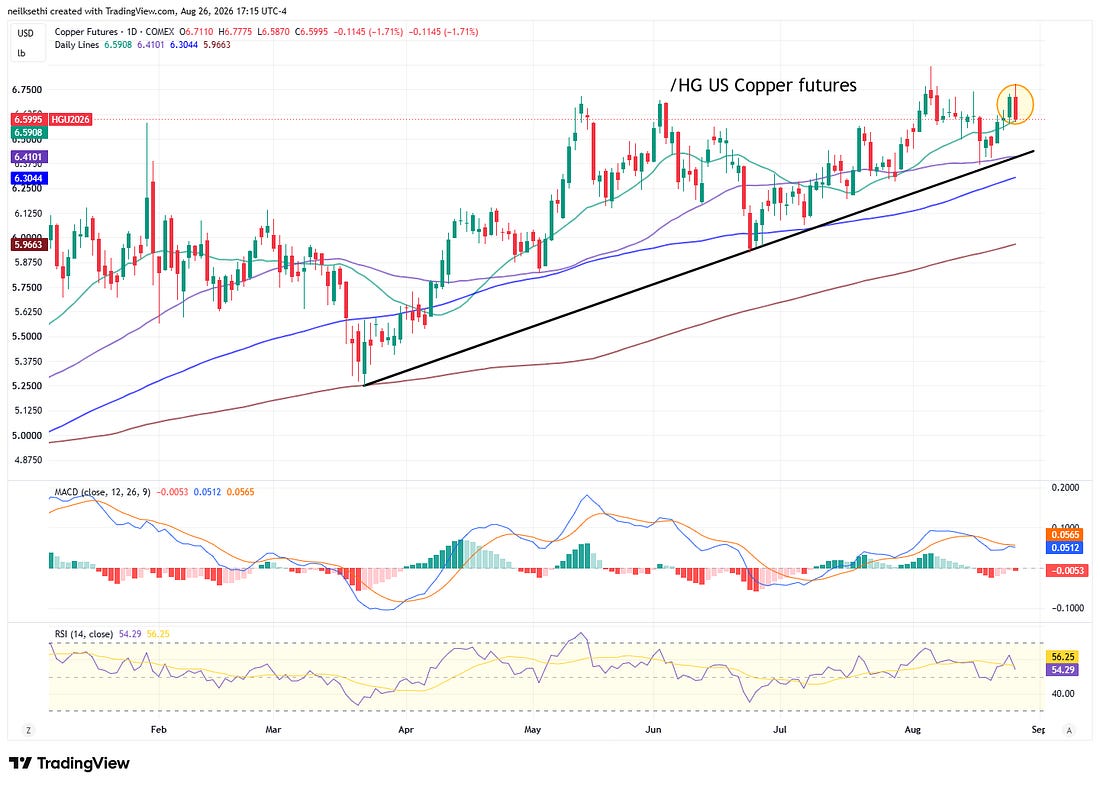Click the 0.2000 MACD axis label
Screen dimensions: 1100x786
[x=1066, y=488]
